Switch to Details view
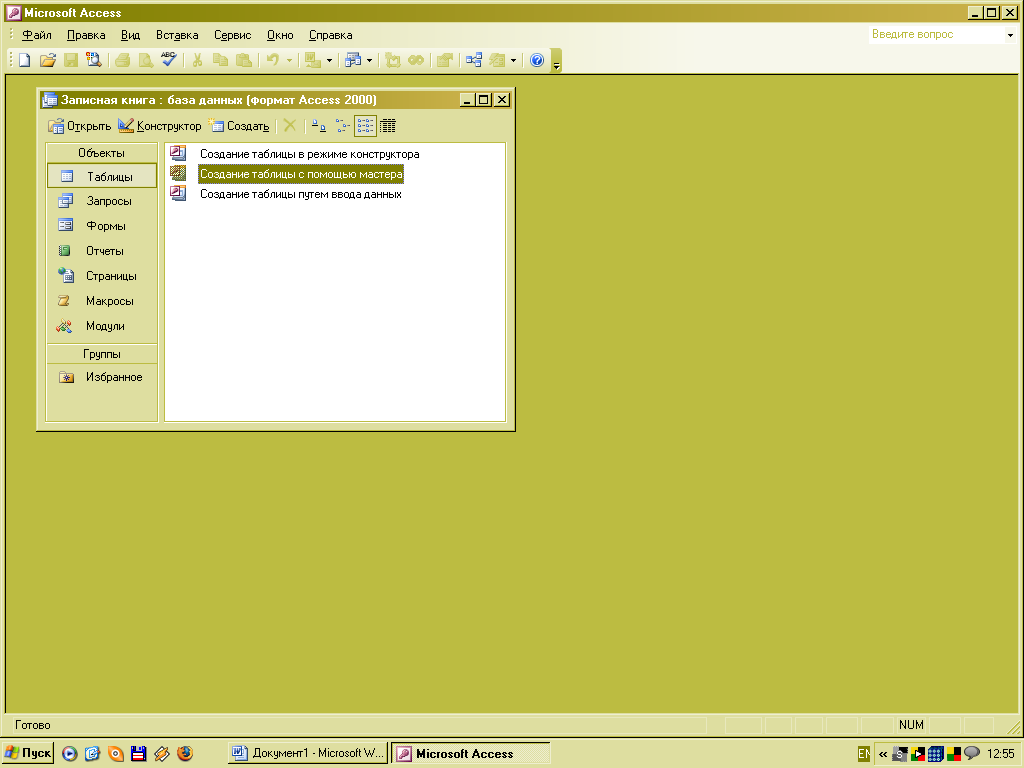This screenshot has height=768, width=1024. (388, 126)
